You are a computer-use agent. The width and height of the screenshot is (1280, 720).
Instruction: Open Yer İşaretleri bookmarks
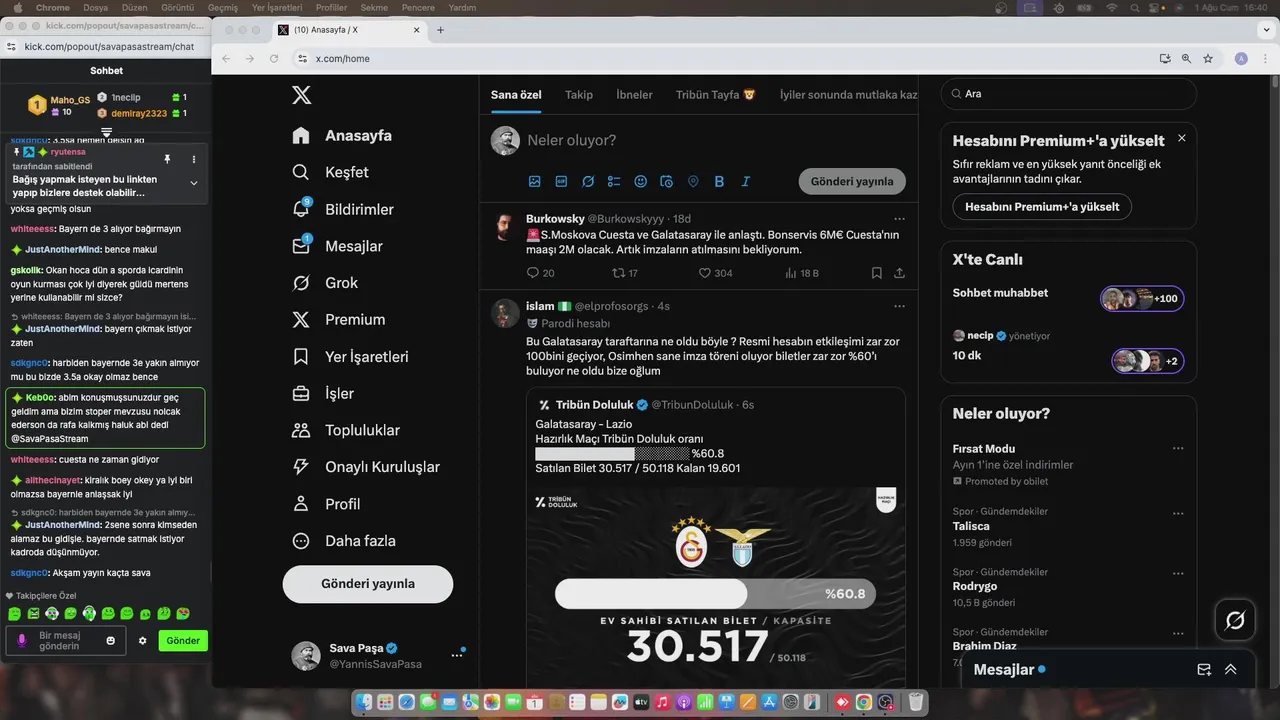pyautogui.click(x=350, y=356)
